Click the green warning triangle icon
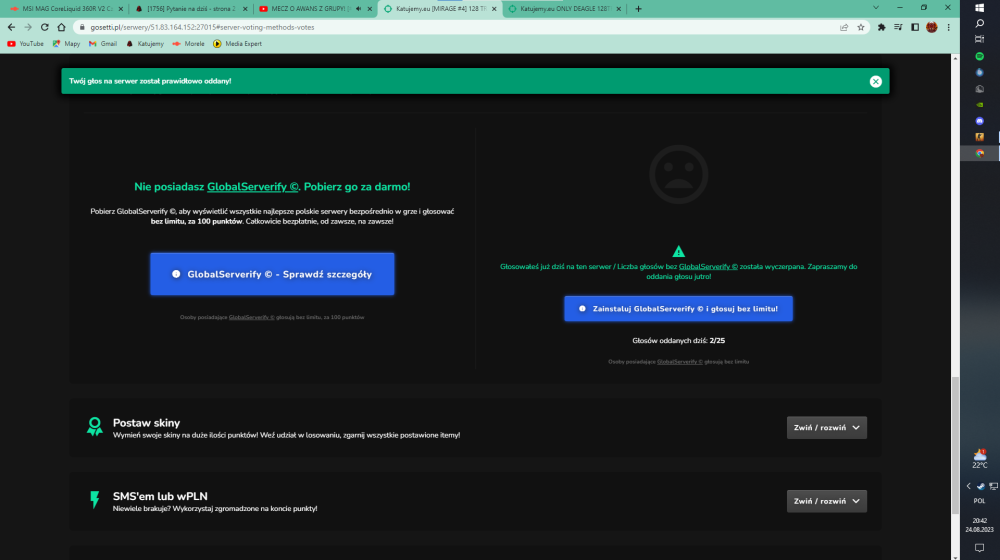This screenshot has width=1000, height=560. [x=679, y=251]
